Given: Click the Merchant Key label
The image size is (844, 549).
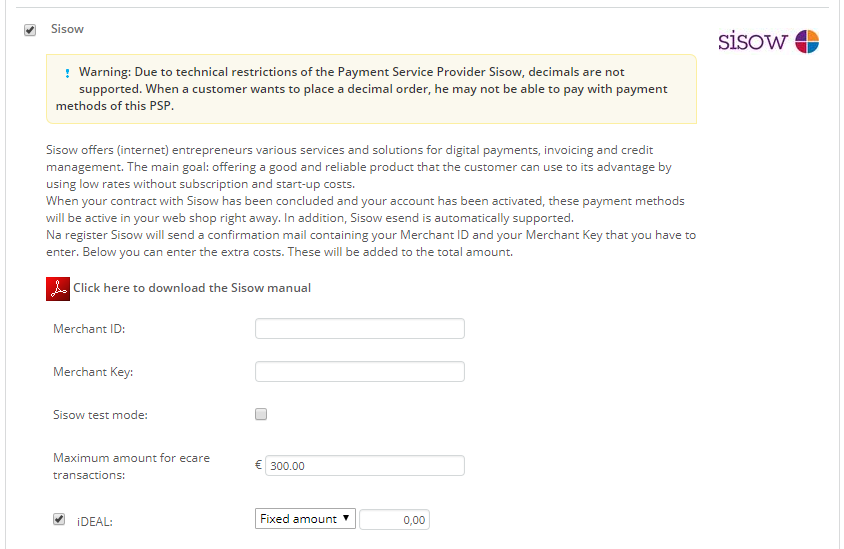Looking at the screenshot, I should (x=93, y=372).
